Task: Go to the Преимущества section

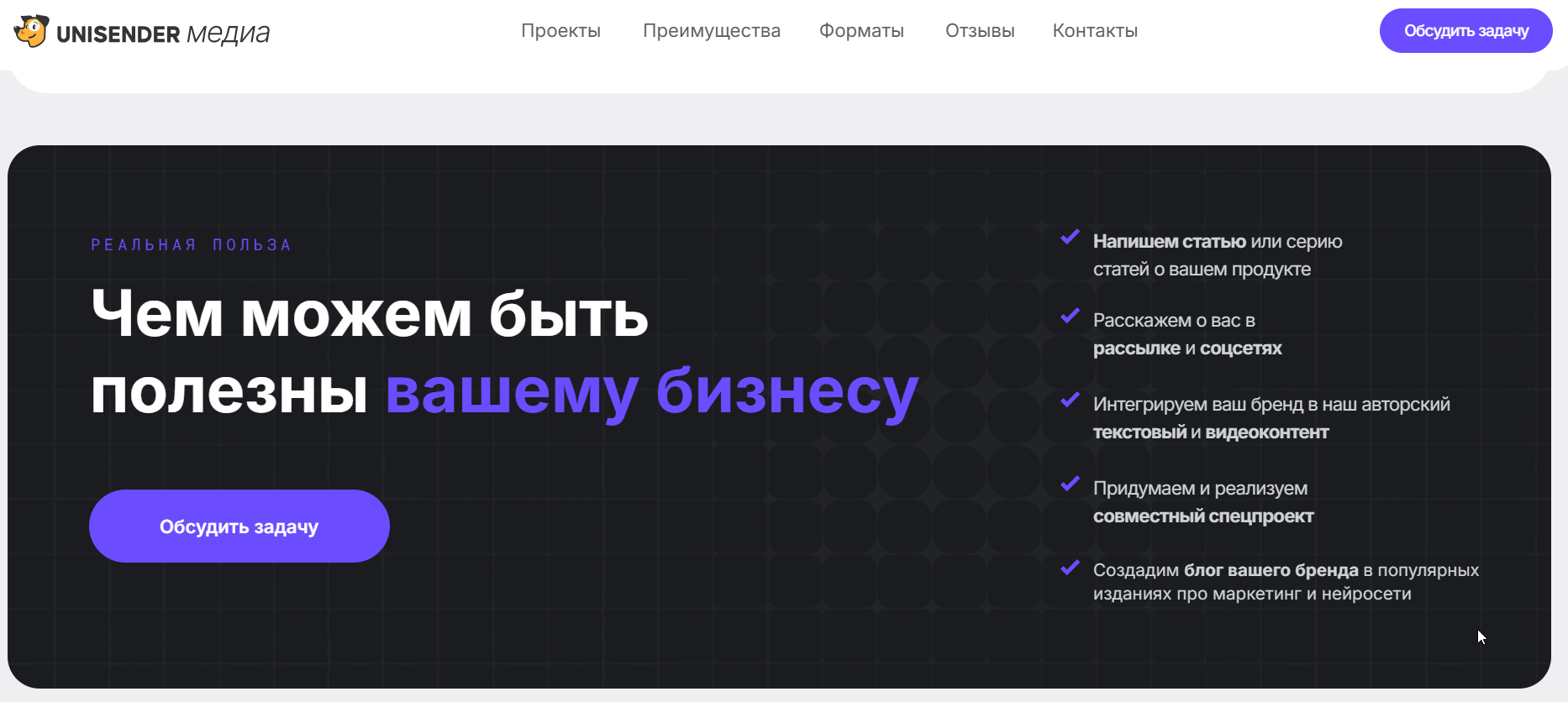Action: point(712,31)
